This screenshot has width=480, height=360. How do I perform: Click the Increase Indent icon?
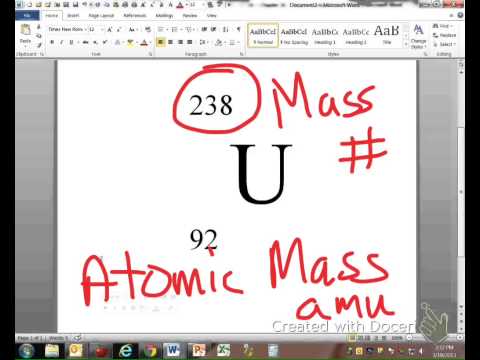tap(214, 30)
